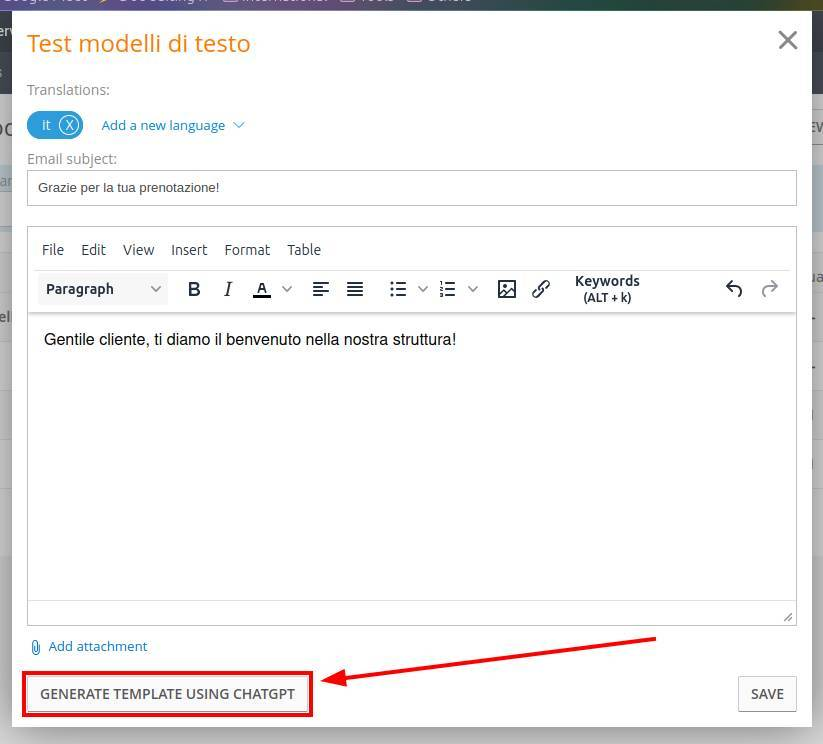Click Generate Template Using ChatGPT button

(167, 694)
